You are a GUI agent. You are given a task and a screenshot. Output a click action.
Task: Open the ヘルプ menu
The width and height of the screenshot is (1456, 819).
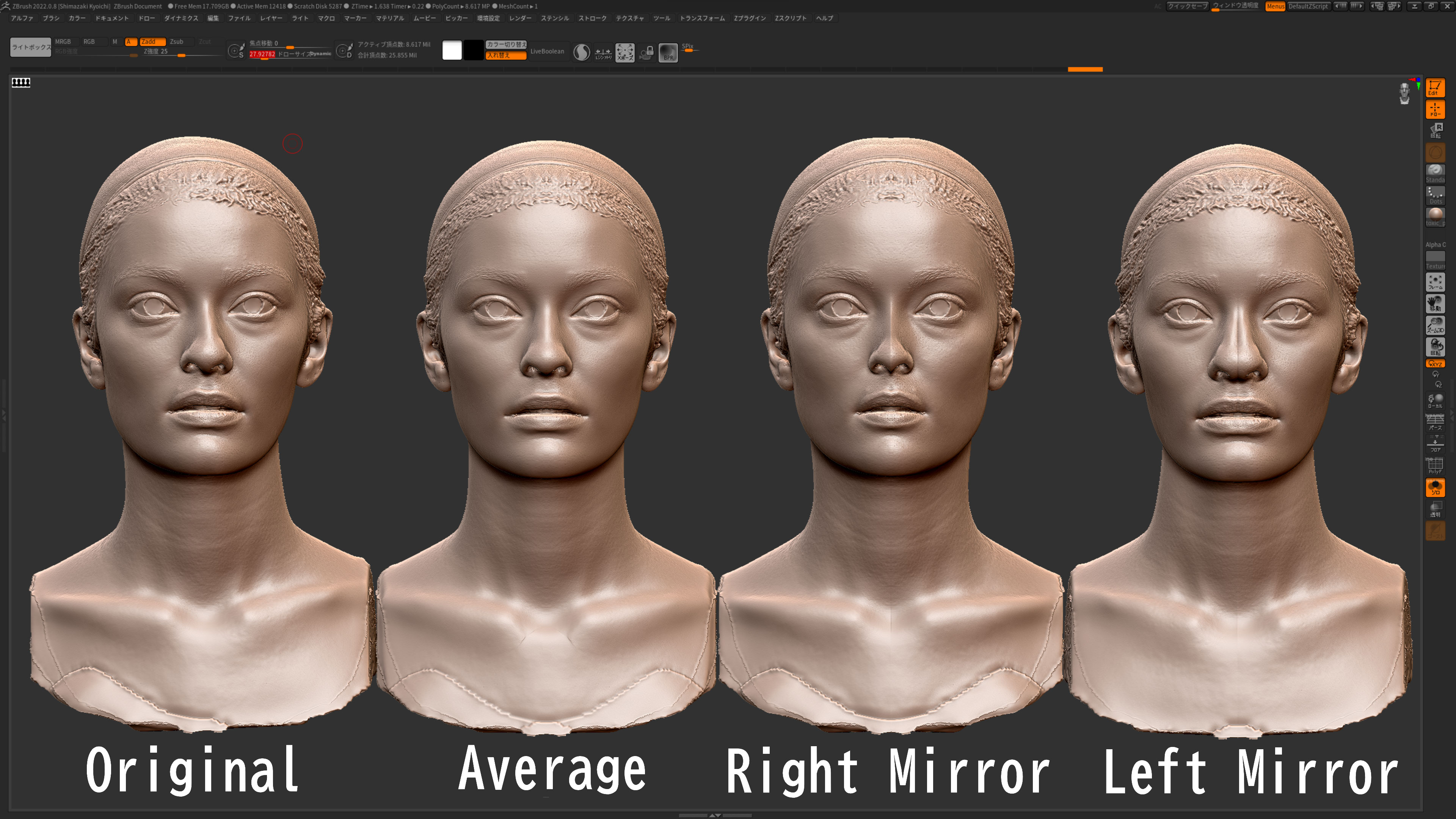(824, 18)
